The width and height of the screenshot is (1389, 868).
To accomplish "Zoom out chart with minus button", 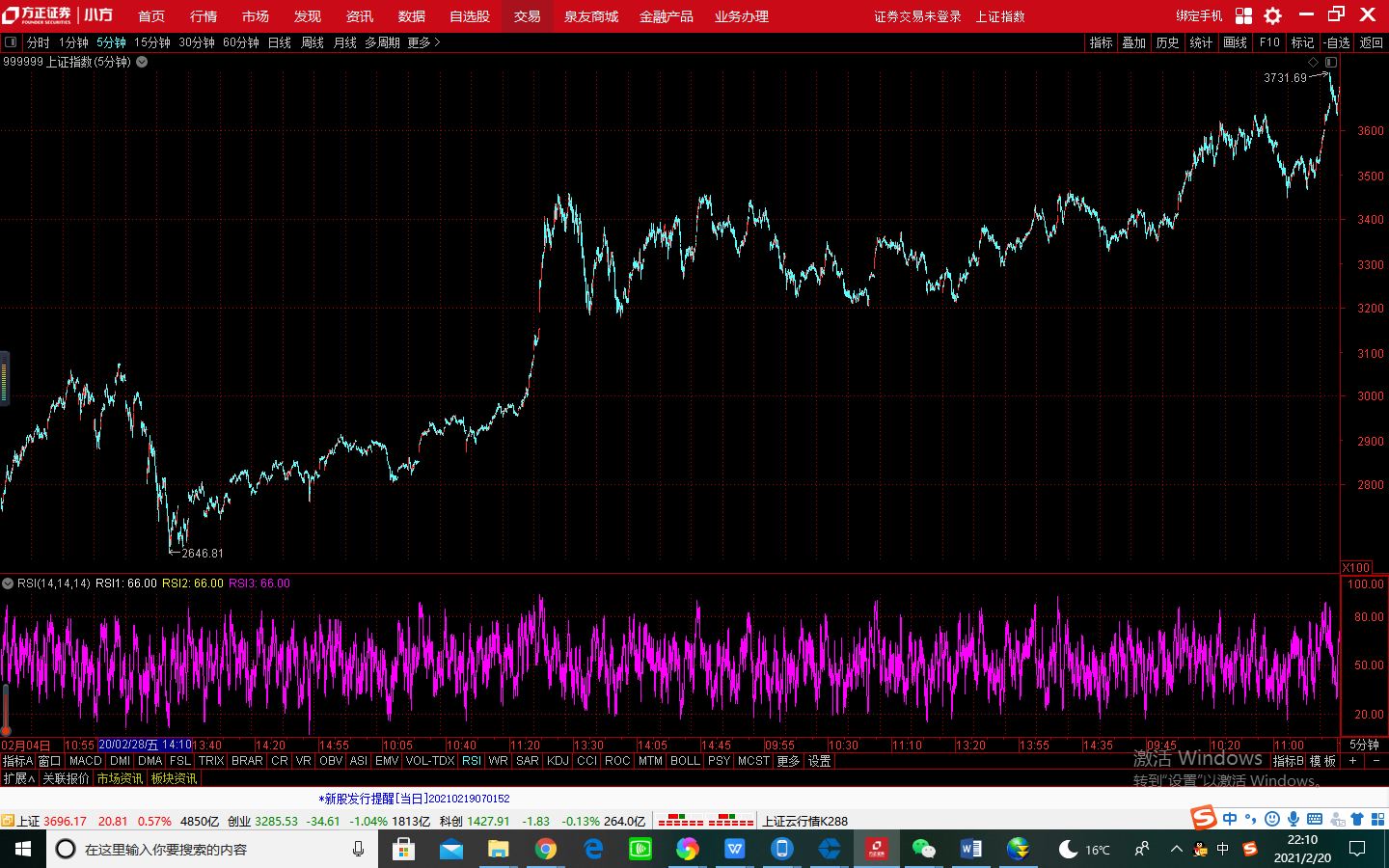I will pyautogui.click(x=1375, y=761).
